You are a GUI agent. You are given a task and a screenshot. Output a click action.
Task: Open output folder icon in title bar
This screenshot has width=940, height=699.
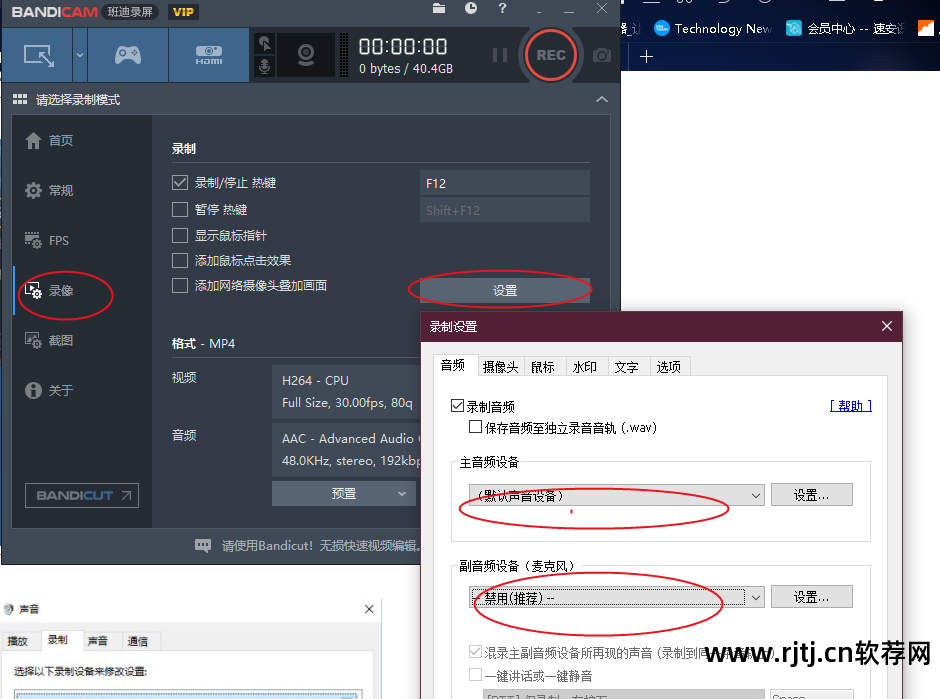point(439,8)
